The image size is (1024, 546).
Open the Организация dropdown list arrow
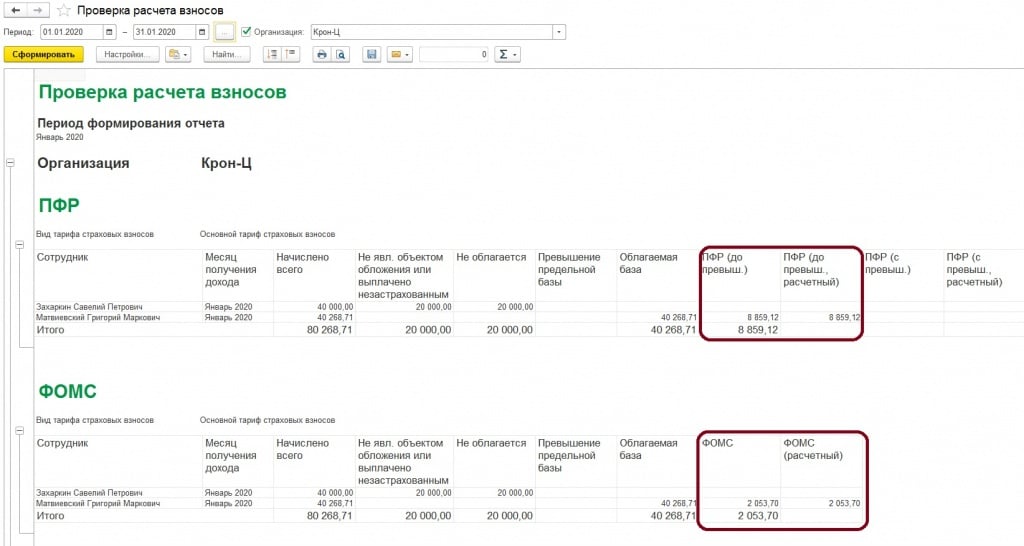pyautogui.click(x=559, y=32)
